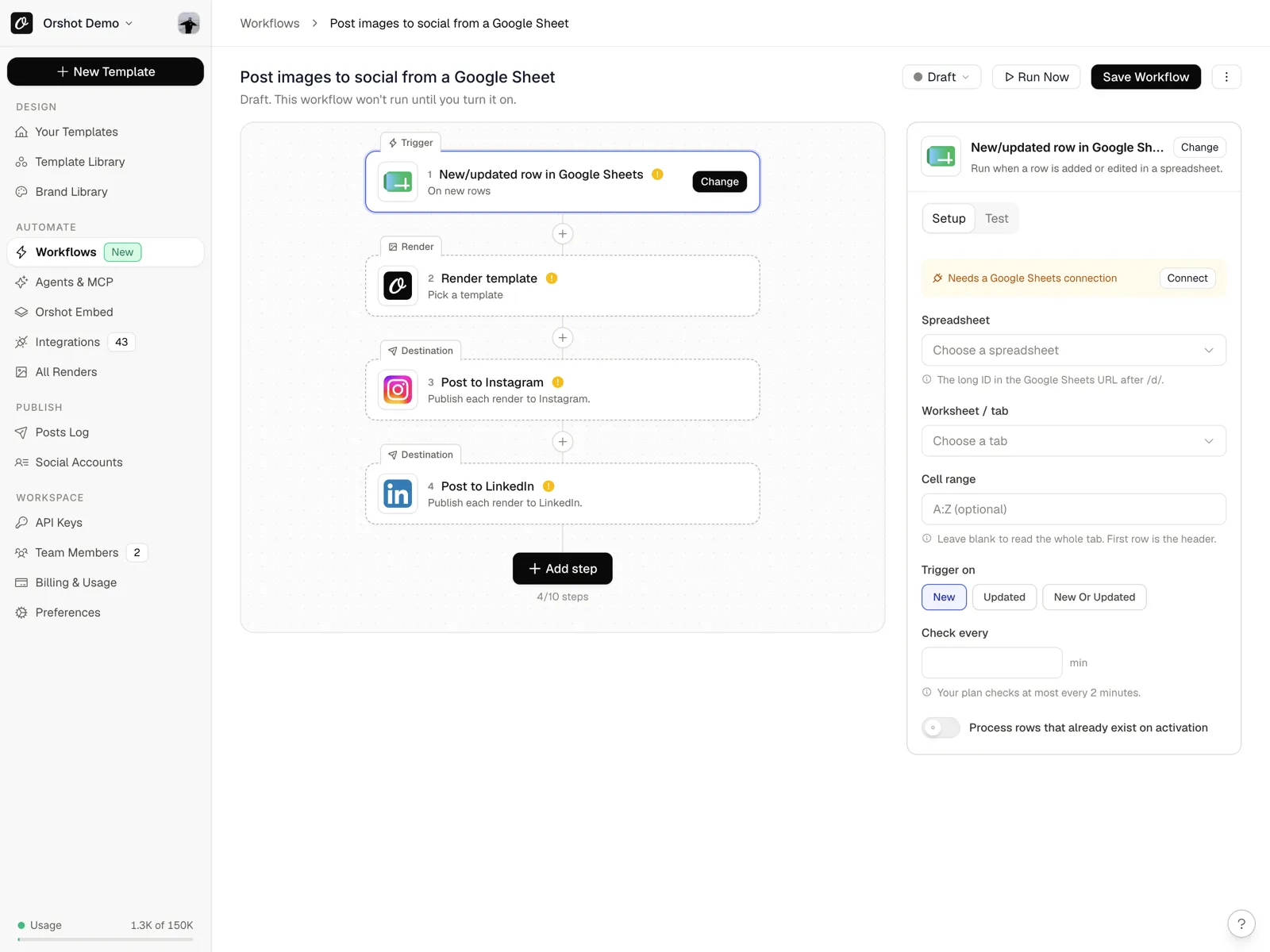This screenshot has width=1270, height=952.
Task: Click the Google Sheets icon in trigger step
Action: 398,182
